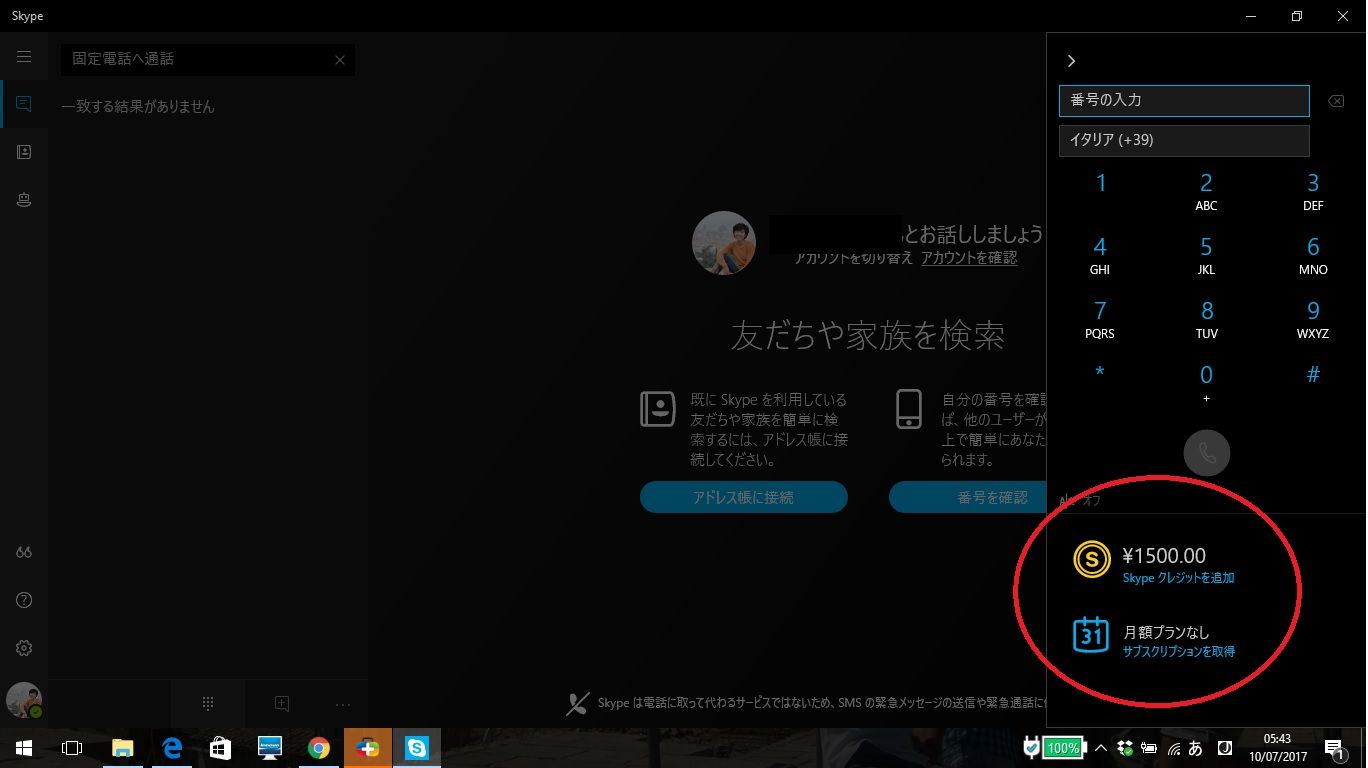
Task: Open the Skype hamburger menu
Action: tap(24, 57)
